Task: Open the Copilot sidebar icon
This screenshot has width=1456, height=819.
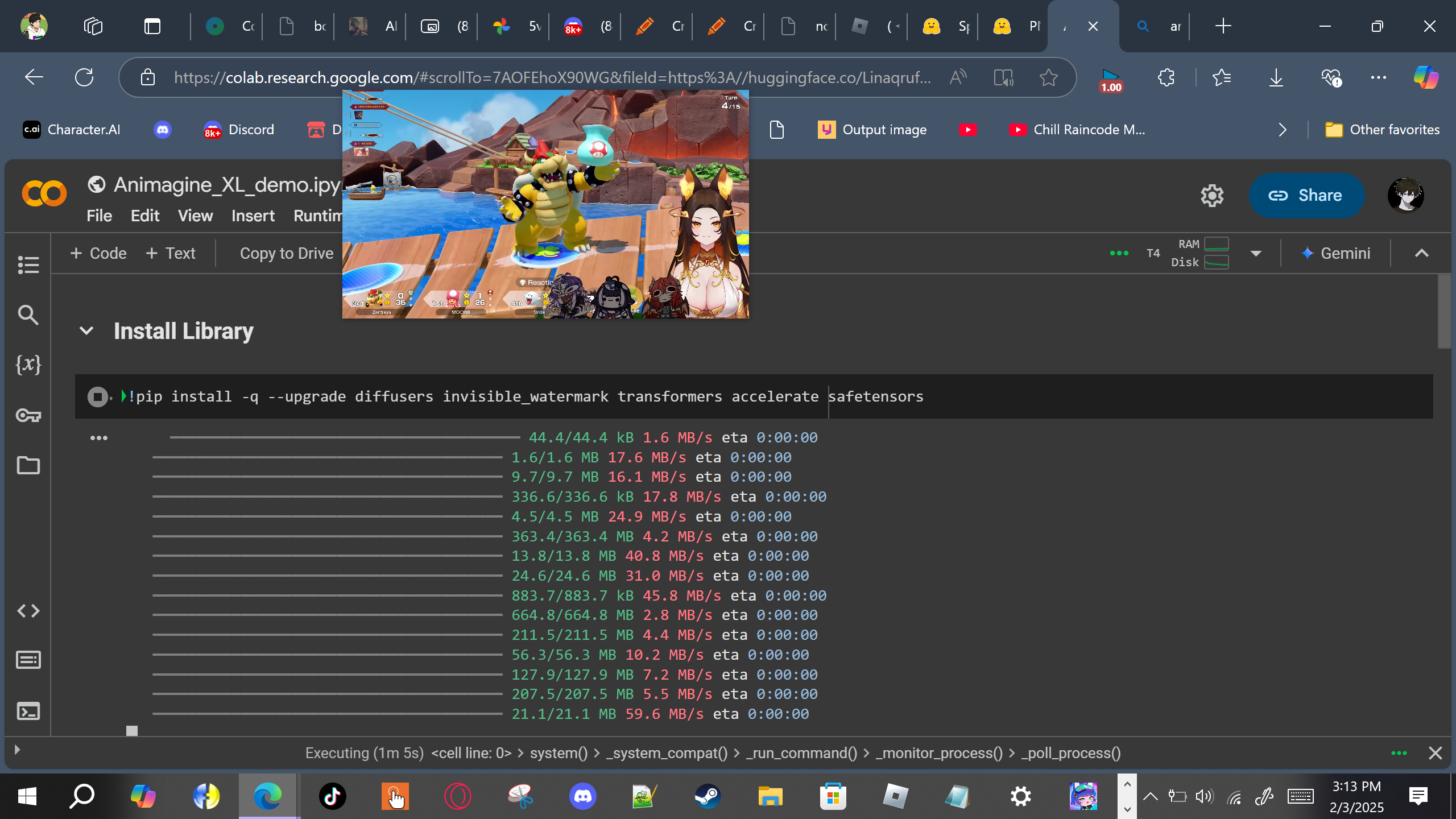Action: 1426,77
